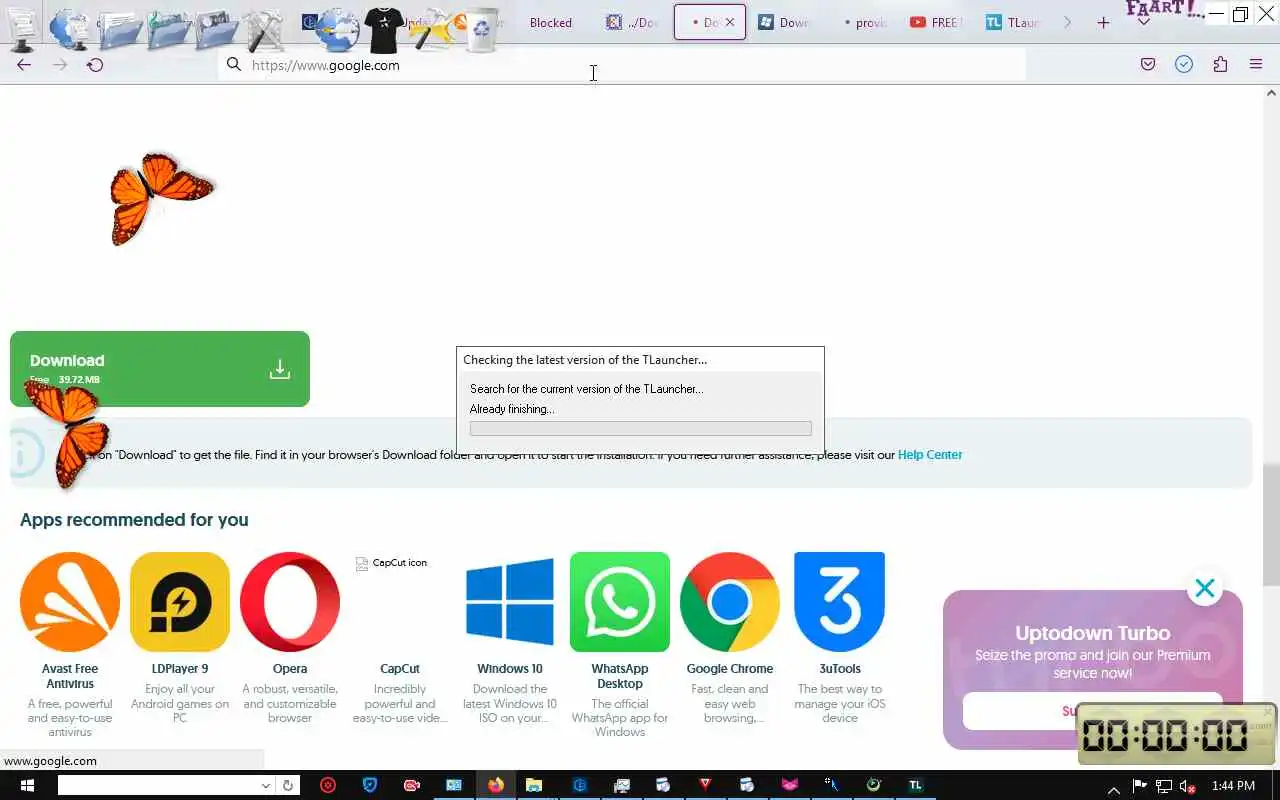Open the Help Center link
The image size is (1280, 800).
coord(930,455)
